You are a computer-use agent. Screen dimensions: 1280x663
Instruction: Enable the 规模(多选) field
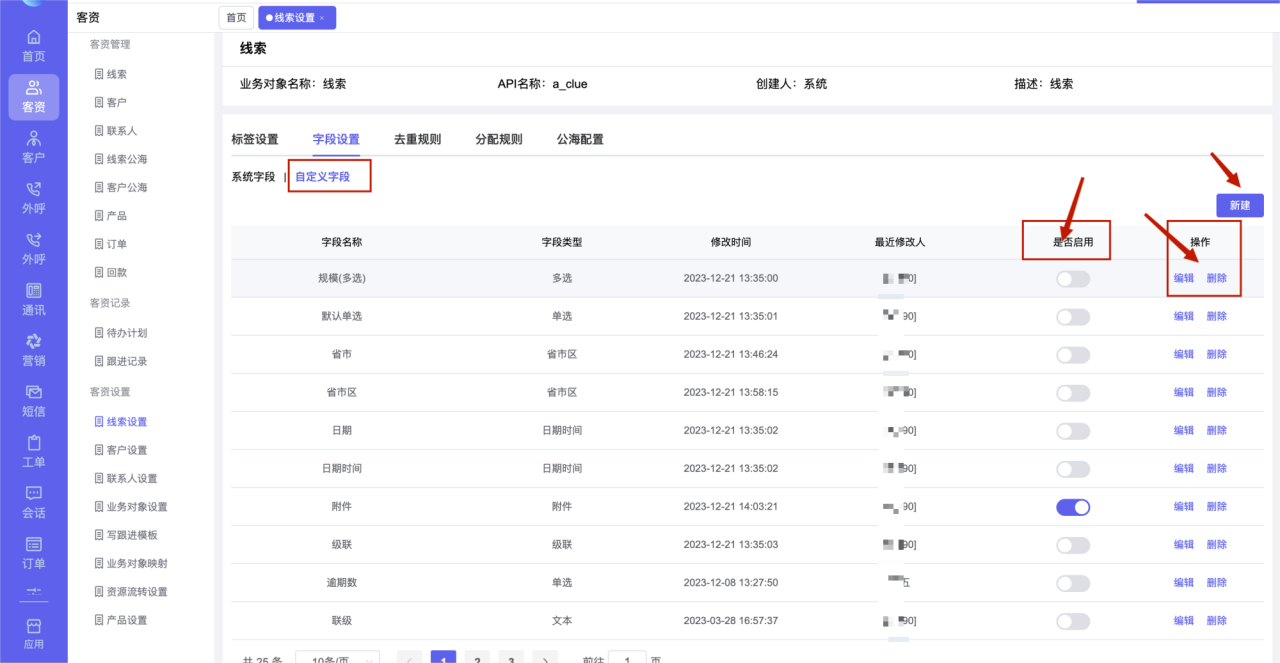pyautogui.click(x=1073, y=279)
